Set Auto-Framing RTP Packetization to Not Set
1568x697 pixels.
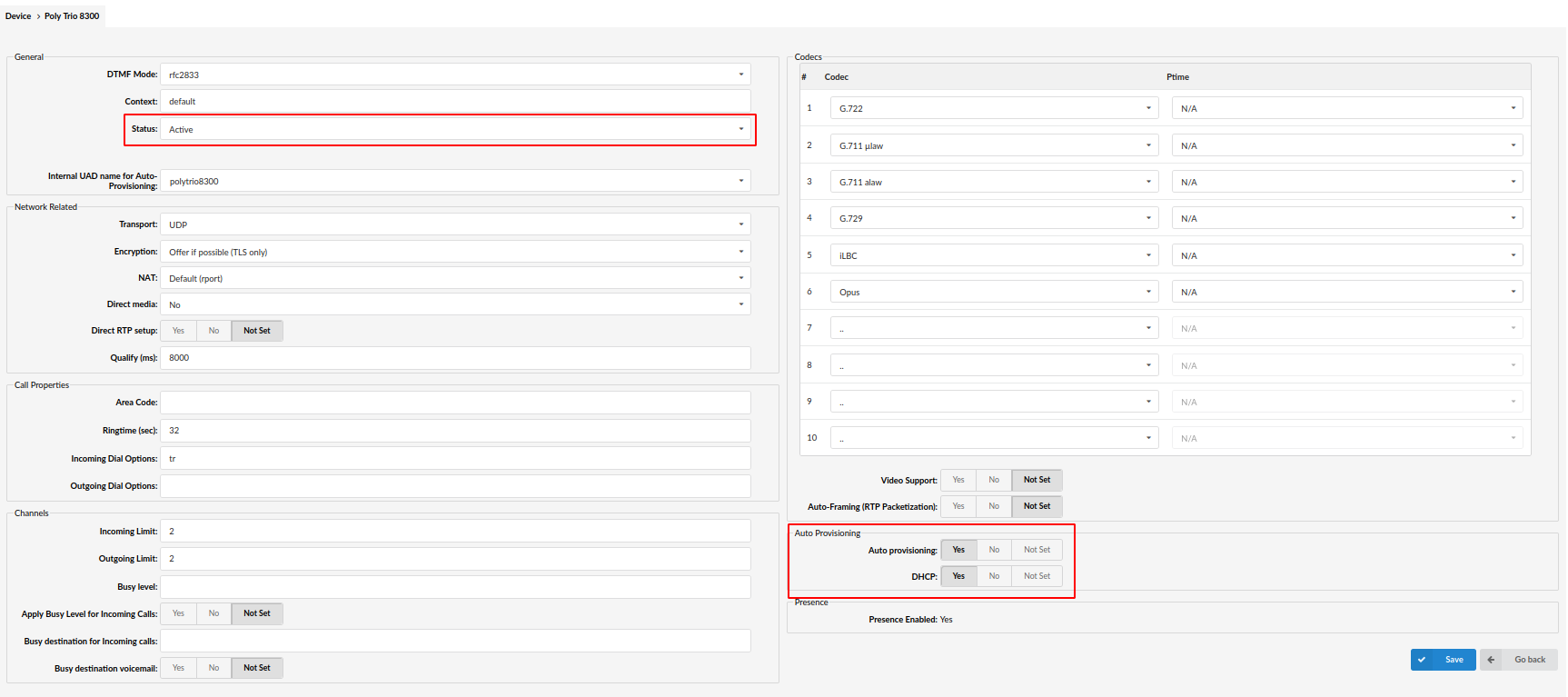point(1037,506)
